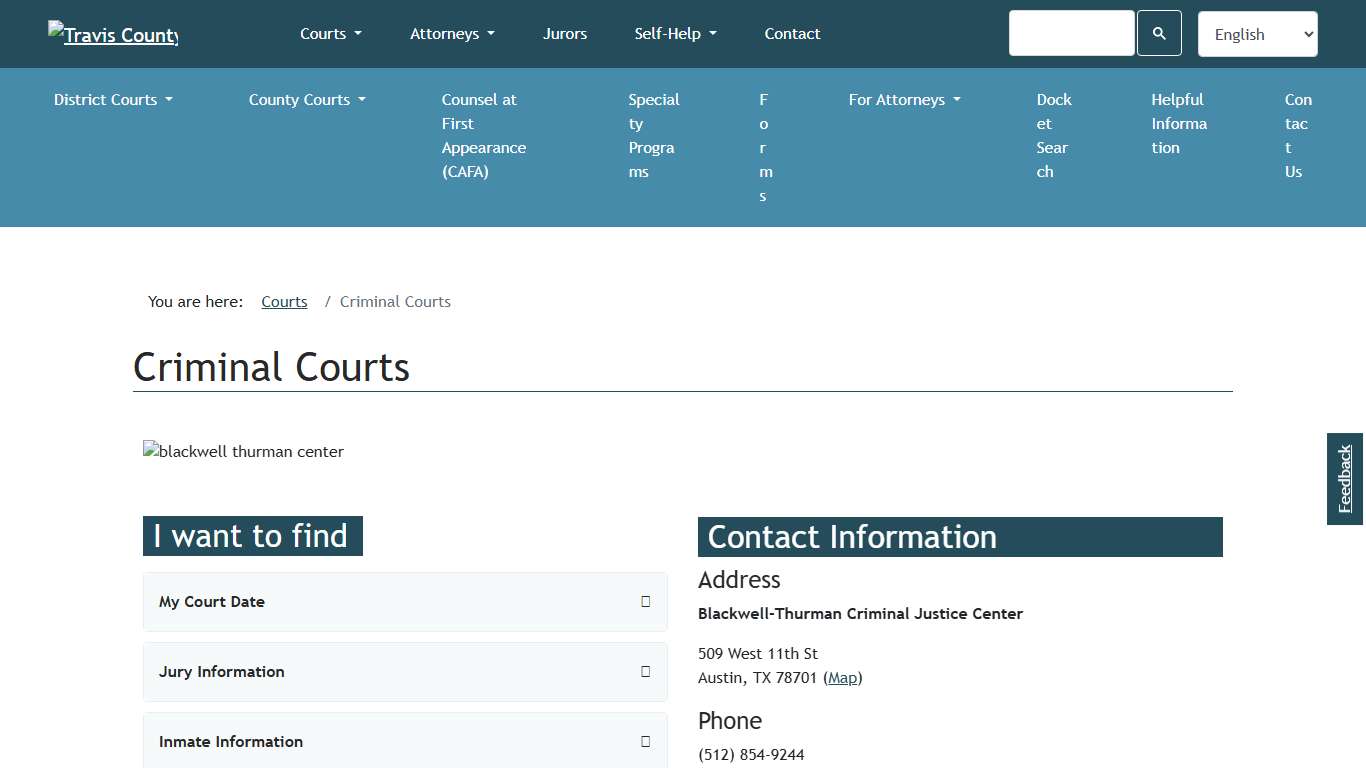
Task: Expand the County Courts dropdown
Action: click(x=306, y=99)
